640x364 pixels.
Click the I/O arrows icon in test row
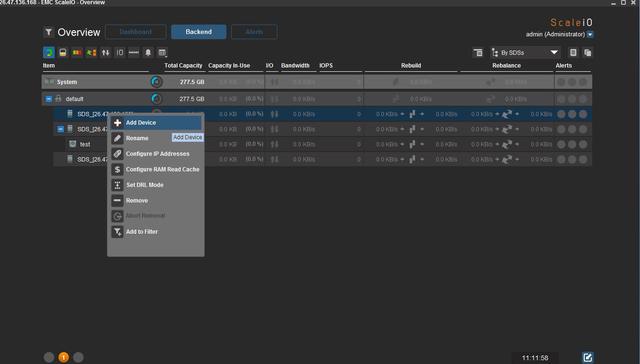[x=274, y=144]
